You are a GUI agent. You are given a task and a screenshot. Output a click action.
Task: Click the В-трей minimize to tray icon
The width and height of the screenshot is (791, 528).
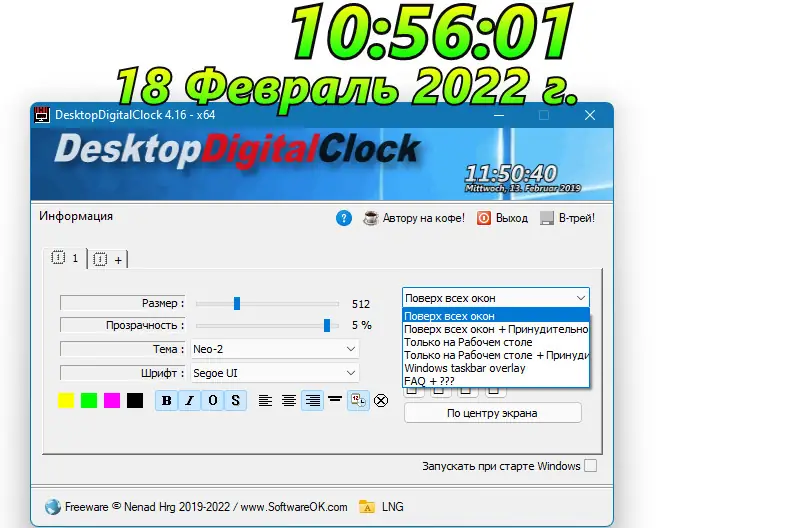coord(547,218)
